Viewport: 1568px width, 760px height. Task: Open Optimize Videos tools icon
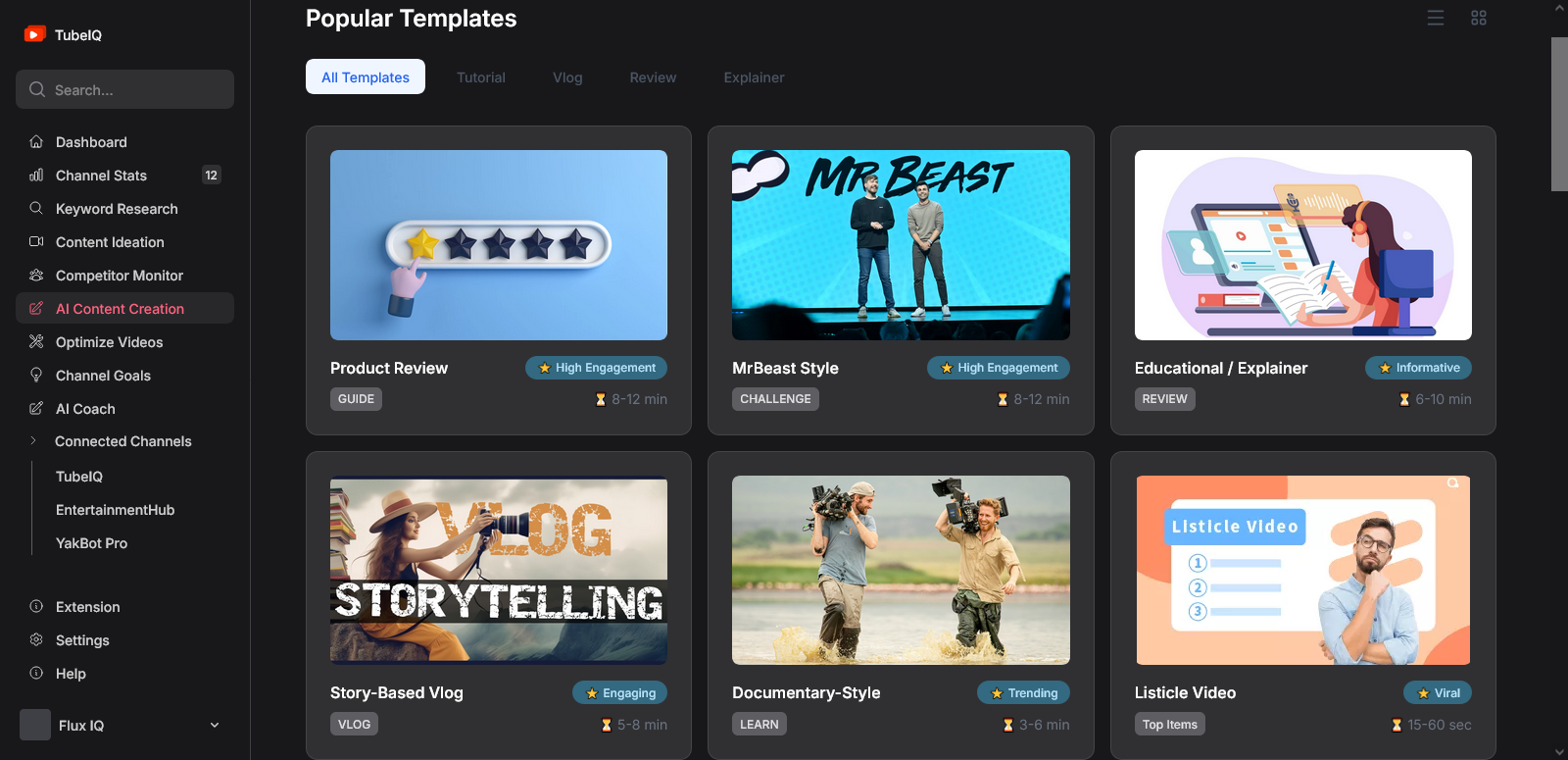coord(36,341)
